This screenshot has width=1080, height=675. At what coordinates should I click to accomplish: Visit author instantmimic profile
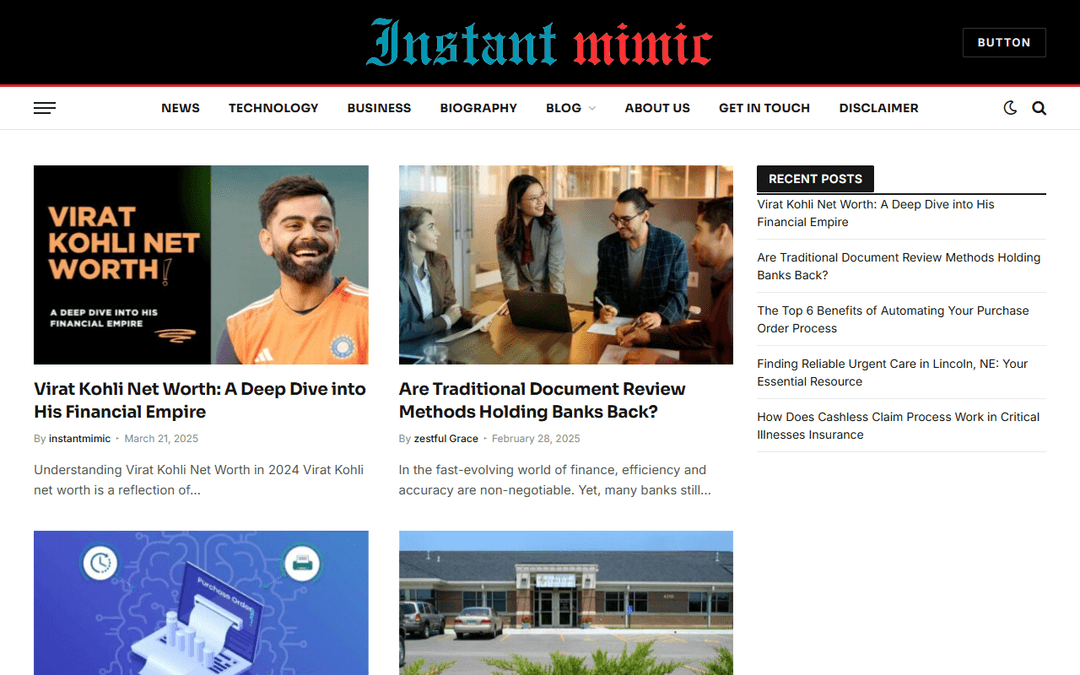(79, 439)
